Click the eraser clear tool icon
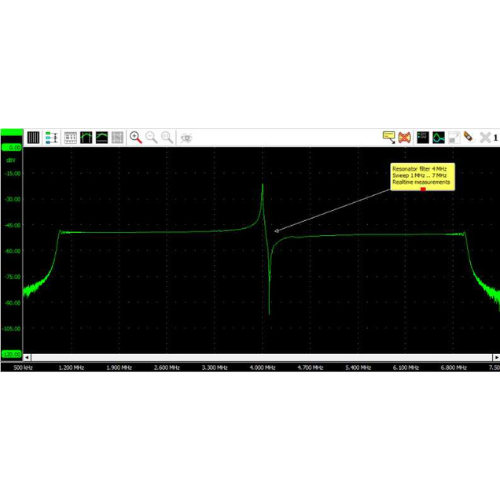The width and height of the screenshot is (500, 500). click(468, 137)
